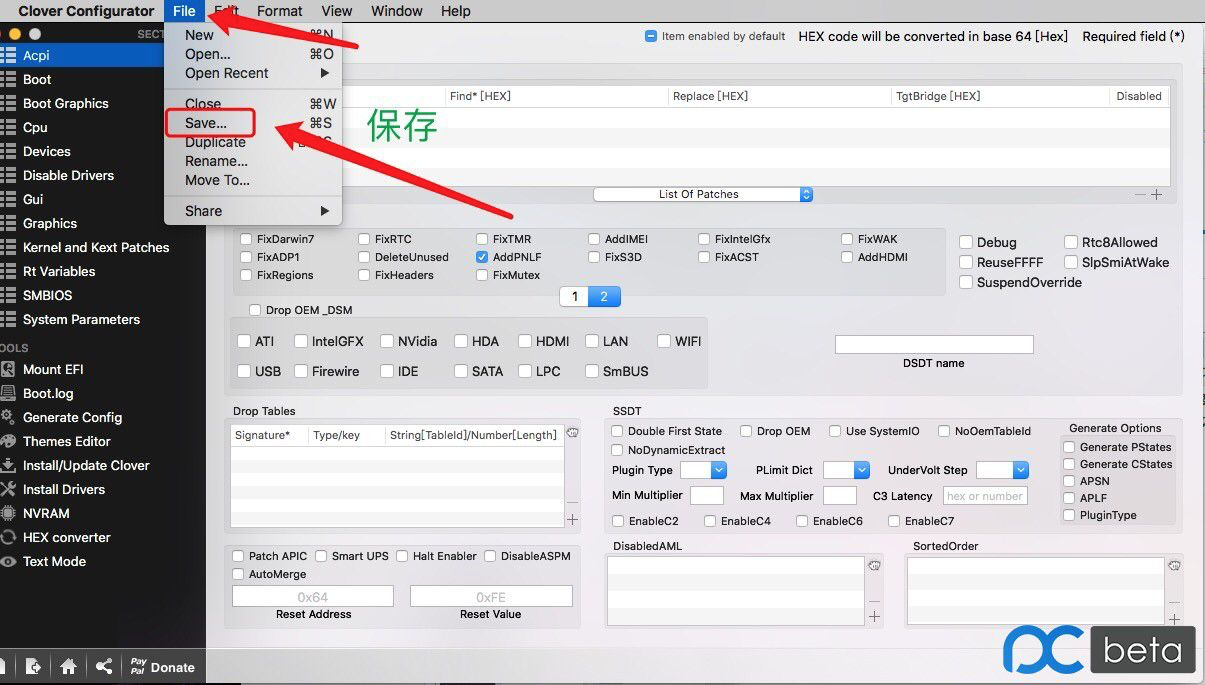This screenshot has height=685, width=1205.
Task: Open the Format menu
Action: 279,11
